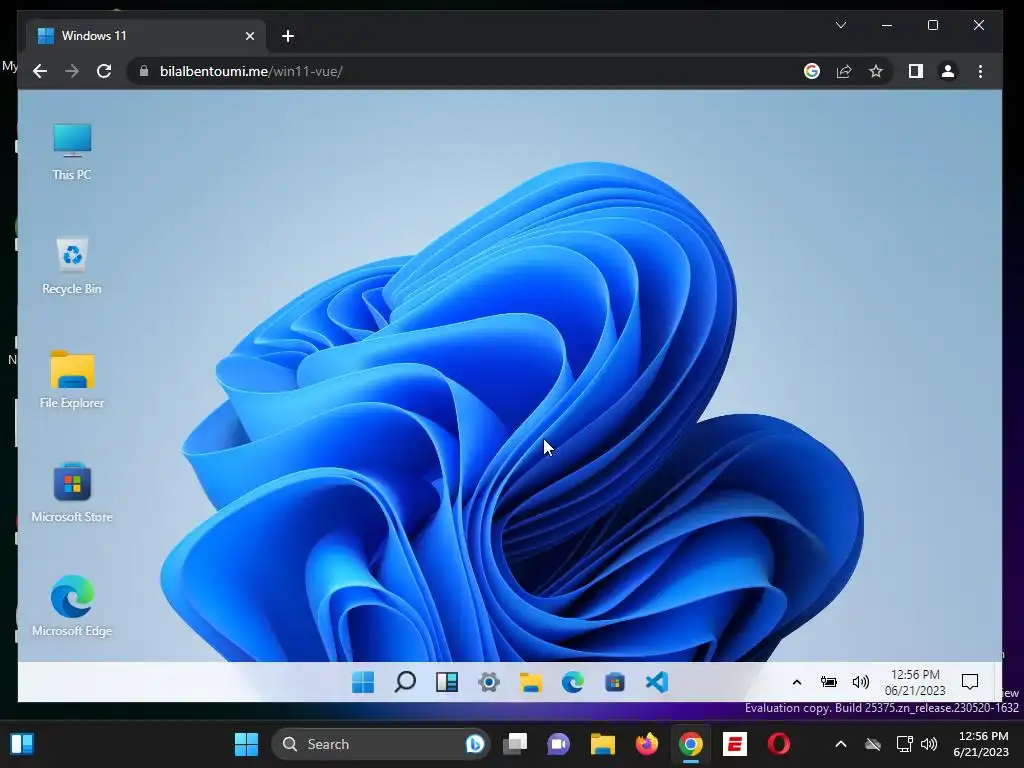The height and width of the screenshot is (768, 1024).
Task: Show hidden icons in web taskbar tray
Action: (797, 682)
